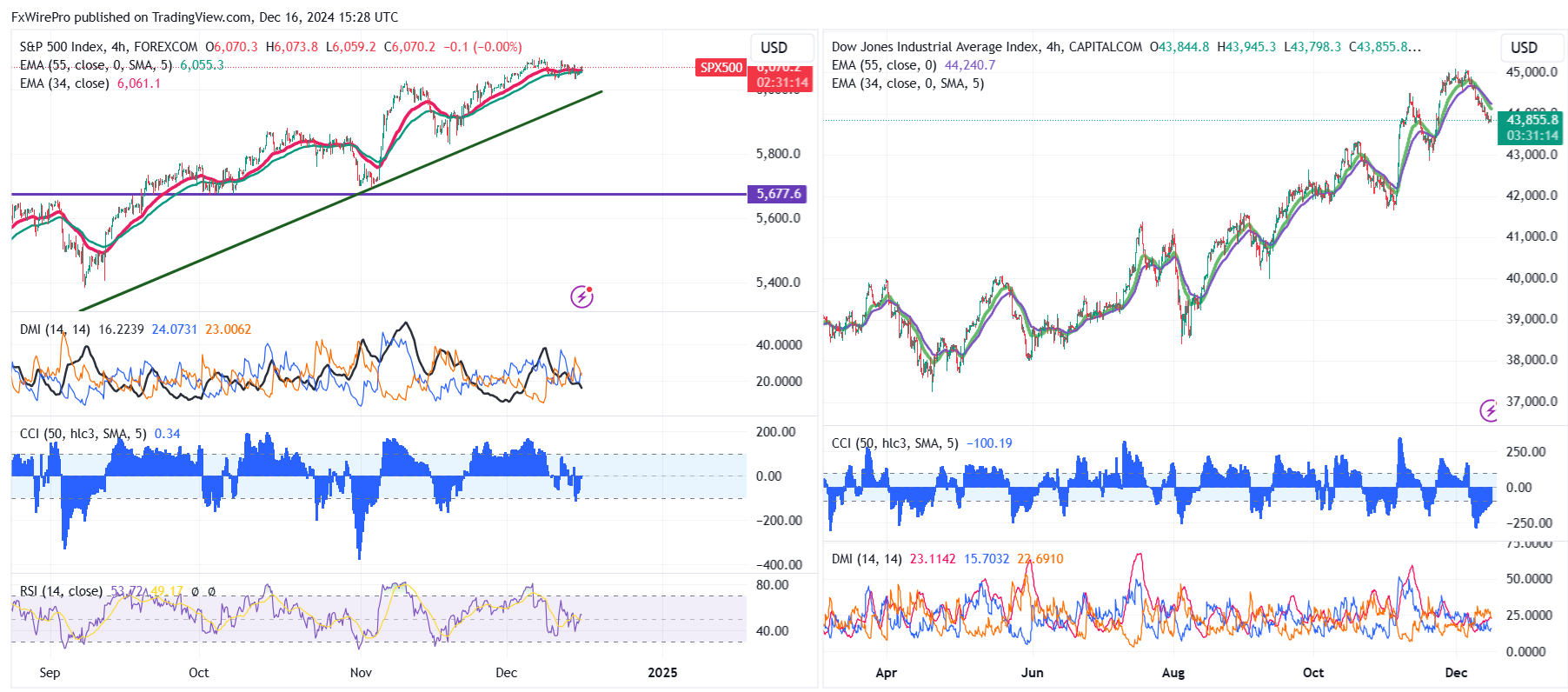Click the red 02:31:14 countdown price label
Viewport: 1568px width, 692px height.
pos(782,83)
